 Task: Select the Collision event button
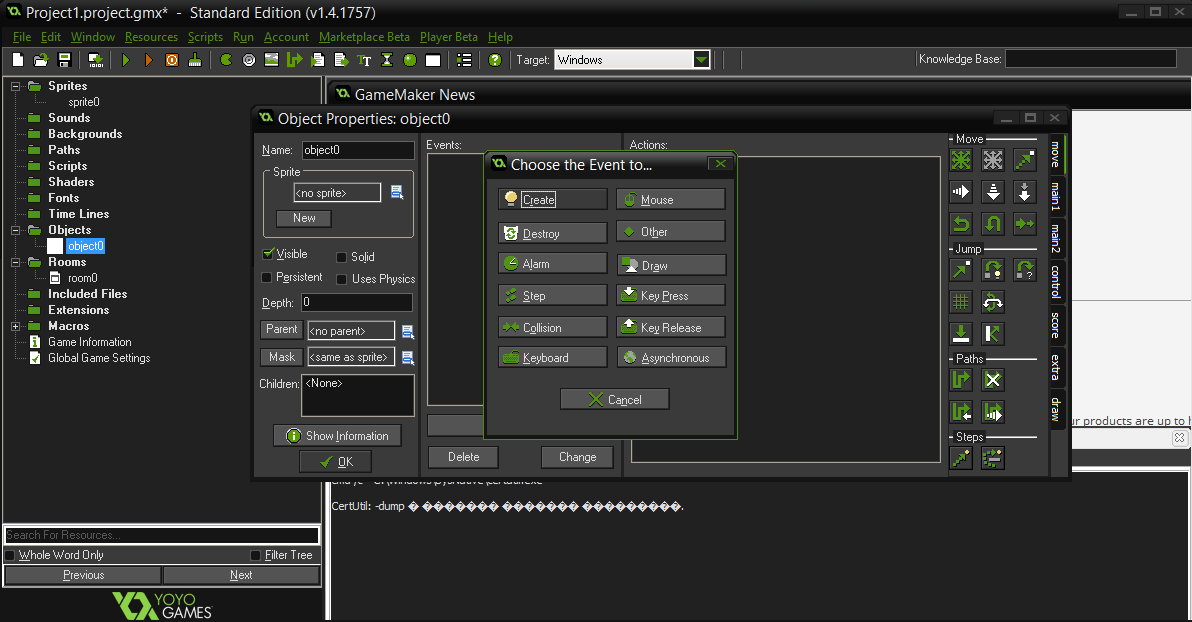(x=552, y=328)
